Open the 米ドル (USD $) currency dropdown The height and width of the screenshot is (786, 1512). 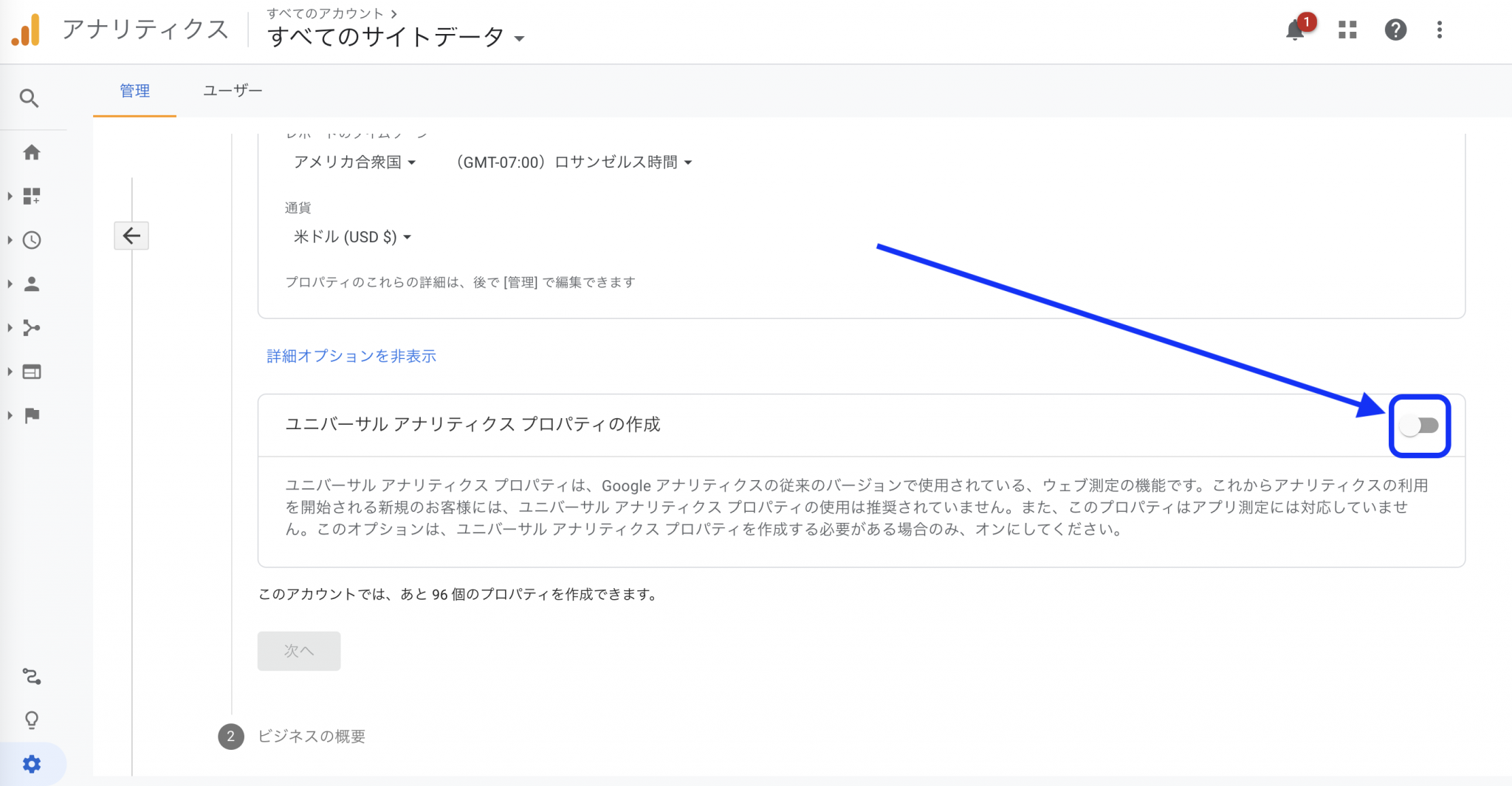pyautogui.click(x=351, y=237)
